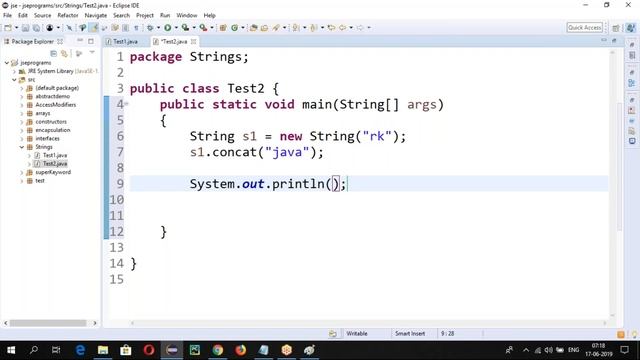The height and width of the screenshot is (360, 640).
Task: Click the Forward navigation arrow icon
Action: tap(360, 28)
